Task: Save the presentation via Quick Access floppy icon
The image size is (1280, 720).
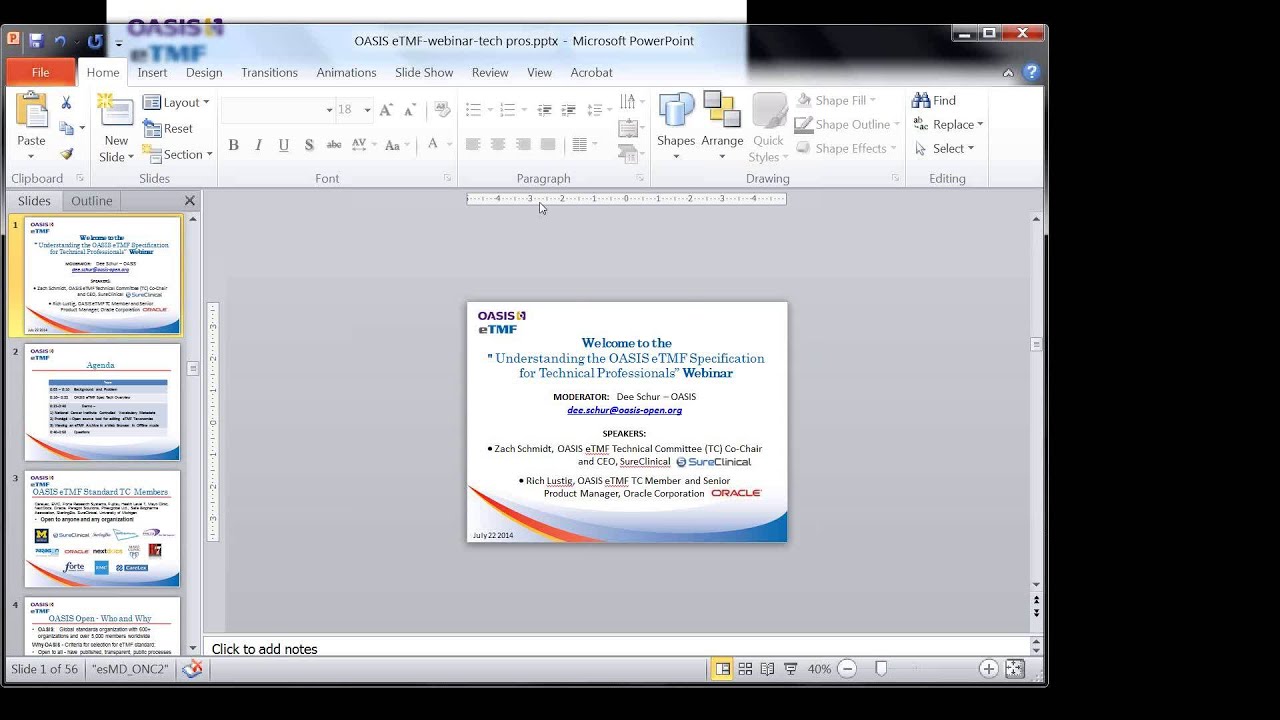Action: pos(36,41)
